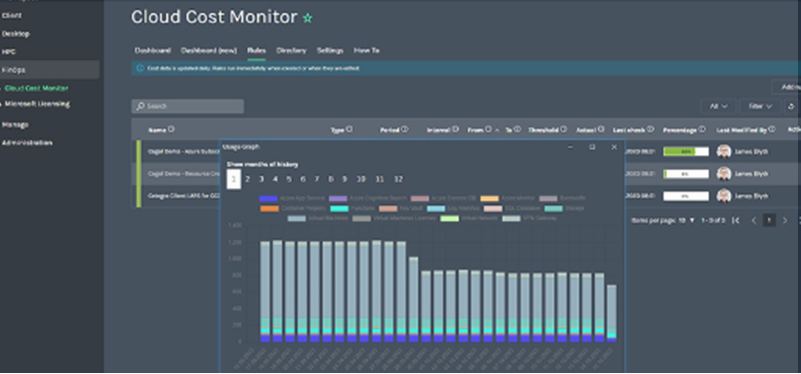Expand Manage in the sidebar
Image resolution: width=801 pixels, height=374 pixels.
pyautogui.click(x=15, y=125)
